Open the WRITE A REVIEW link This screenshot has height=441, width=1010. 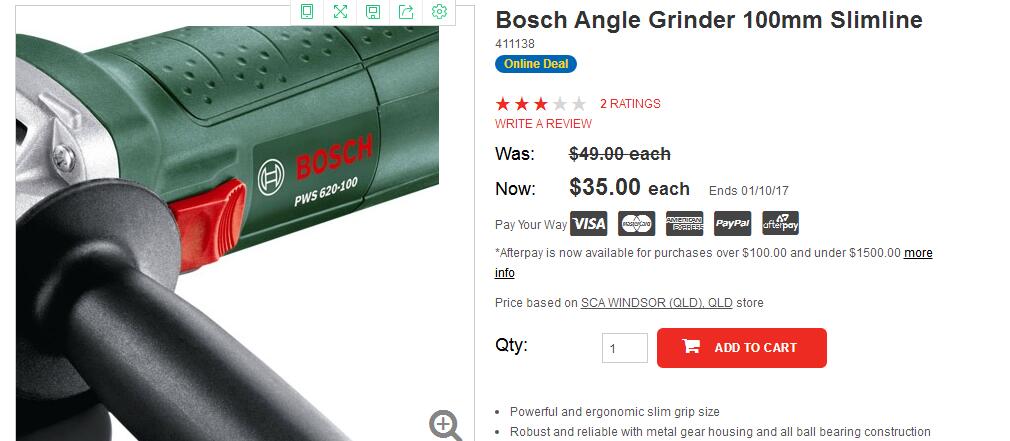click(543, 124)
